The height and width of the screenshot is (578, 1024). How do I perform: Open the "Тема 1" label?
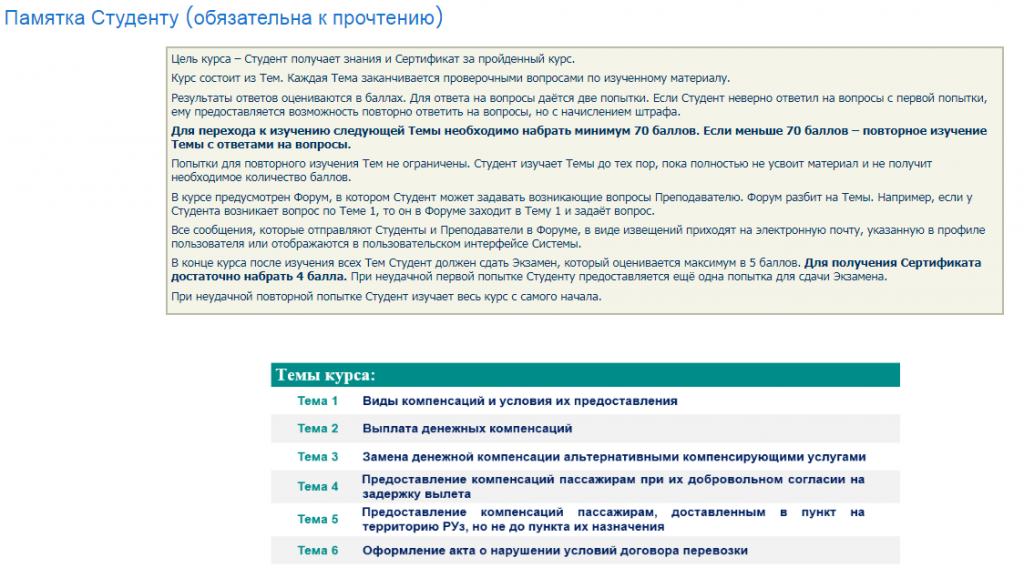click(x=318, y=401)
